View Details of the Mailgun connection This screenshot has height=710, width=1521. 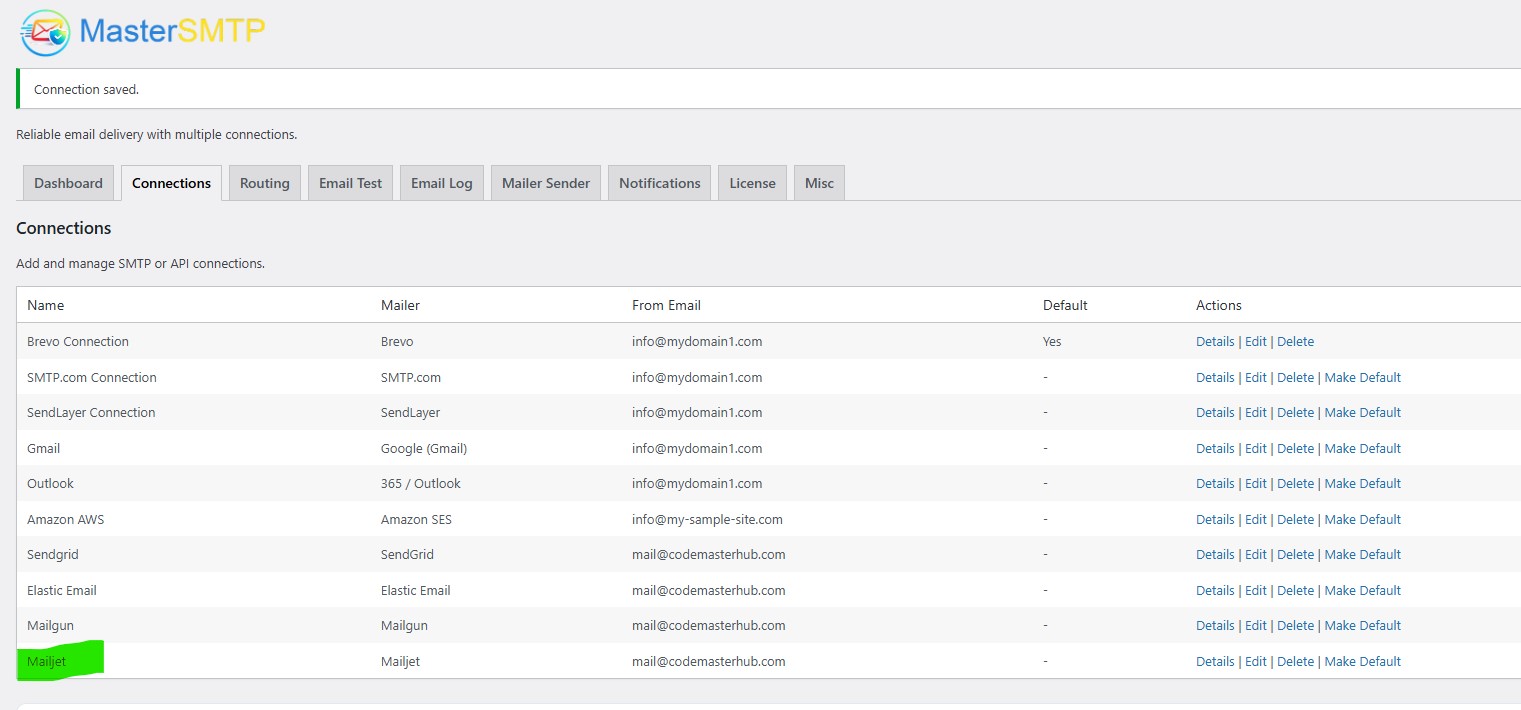pyautogui.click(x=1214, y=626)
